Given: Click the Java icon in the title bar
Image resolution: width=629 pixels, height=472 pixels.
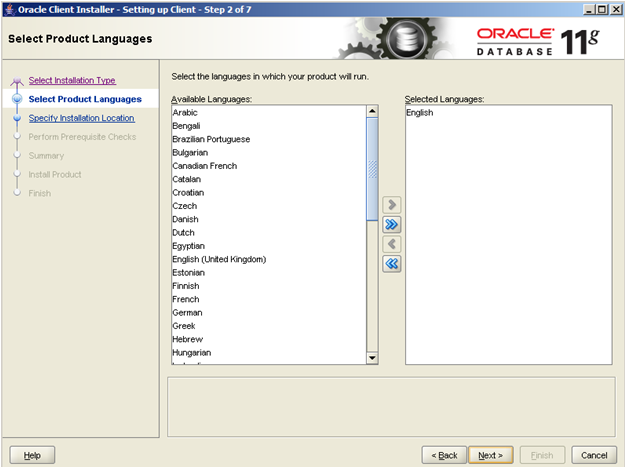Looking at the screenshot, I should click(10, 9).
